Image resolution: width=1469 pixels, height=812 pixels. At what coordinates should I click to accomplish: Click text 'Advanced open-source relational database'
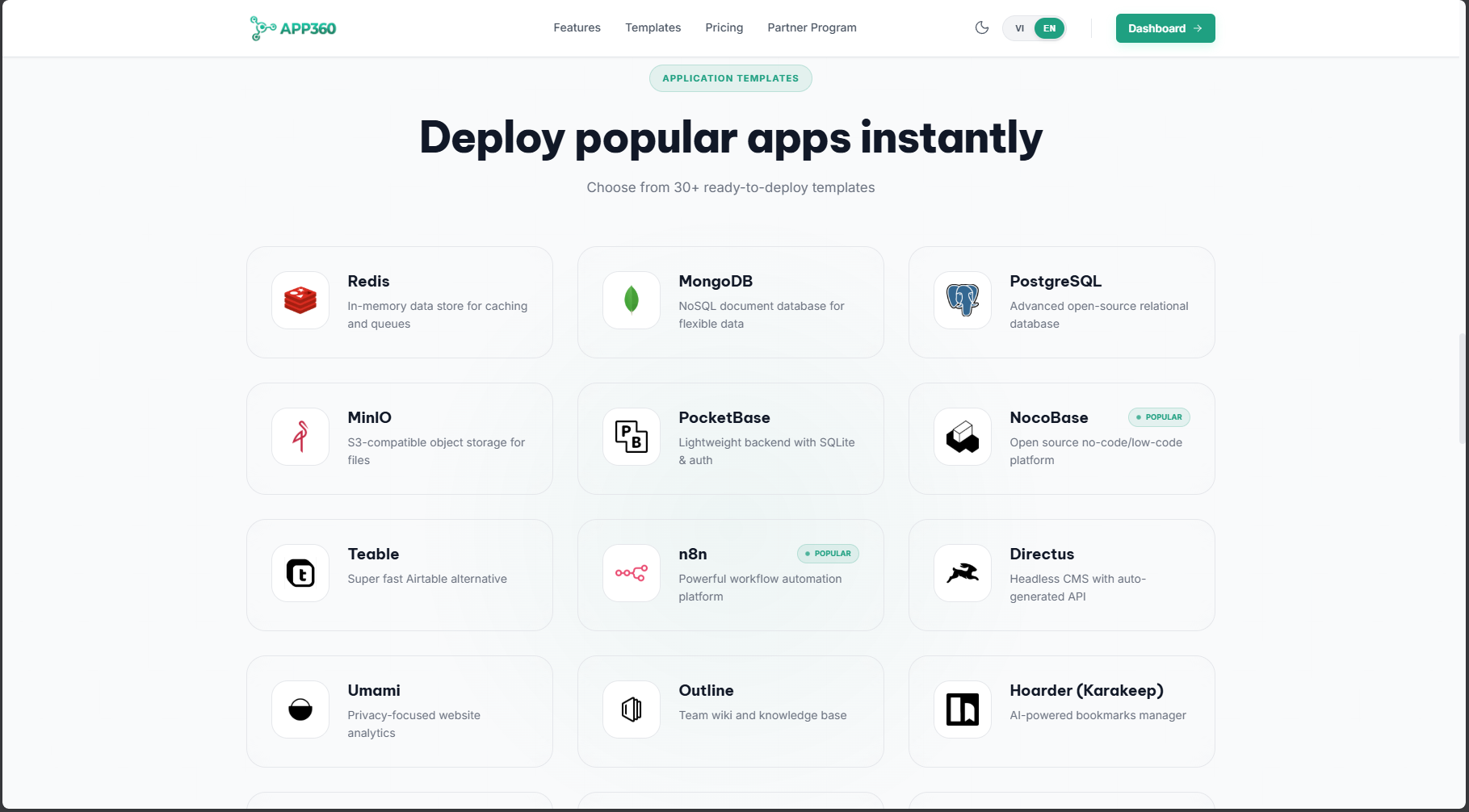click(x=1099, y=315)
